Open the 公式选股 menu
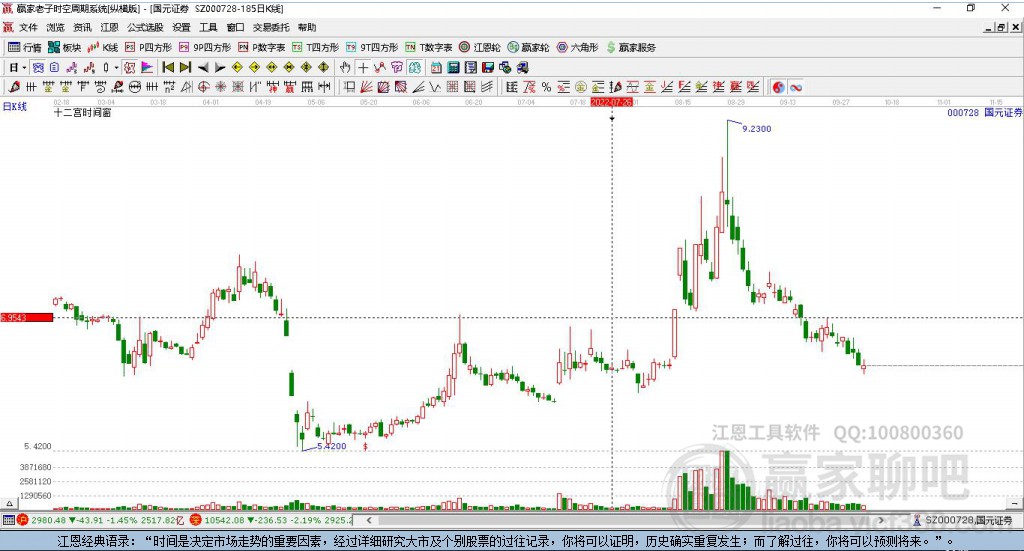 145,27
